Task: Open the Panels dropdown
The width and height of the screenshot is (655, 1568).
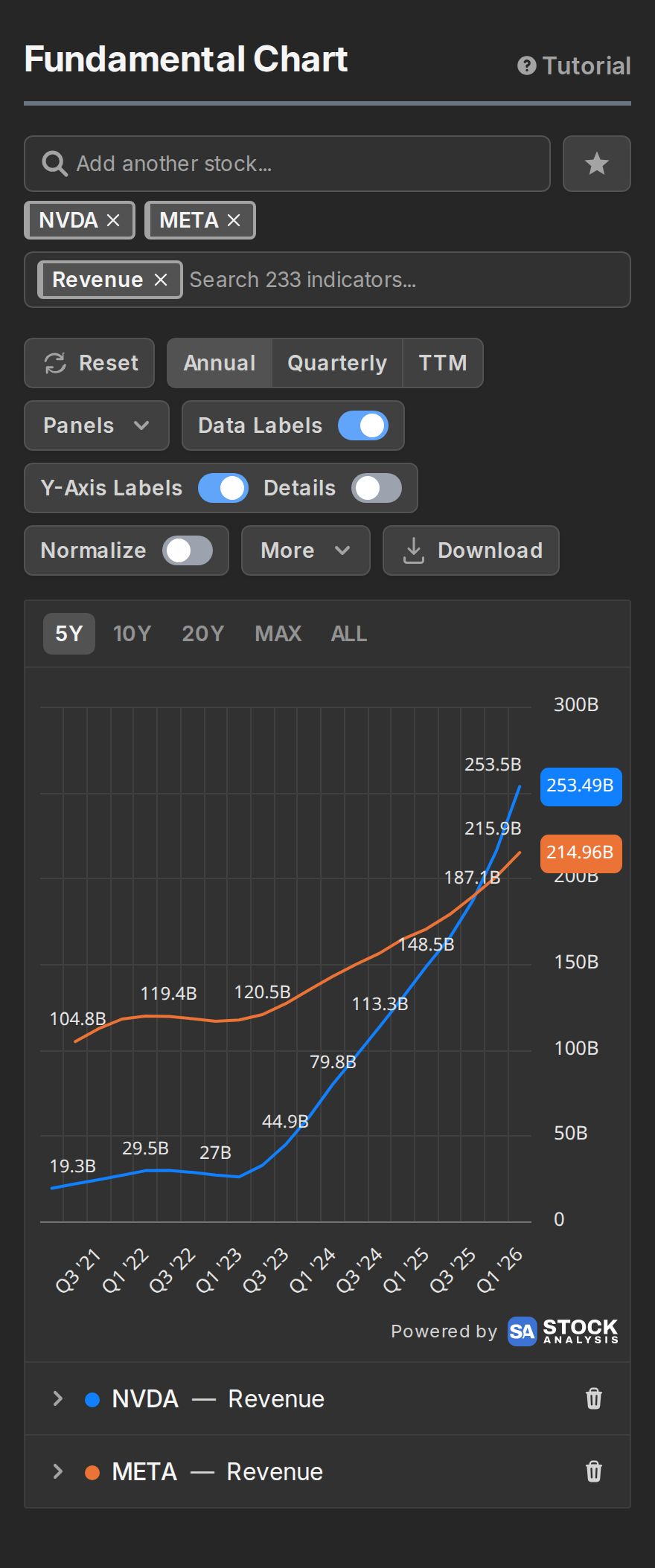Action: tap(97, 425)
